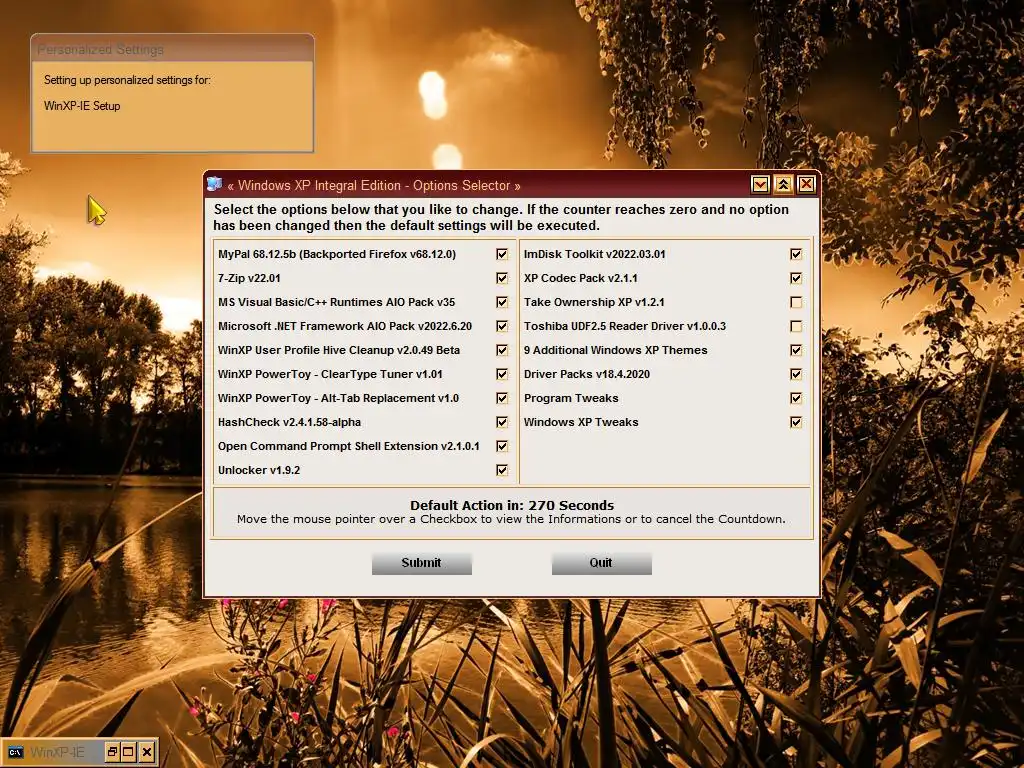Click the '9 Additional Windows XP Themes' label

[x=615, y=350]
